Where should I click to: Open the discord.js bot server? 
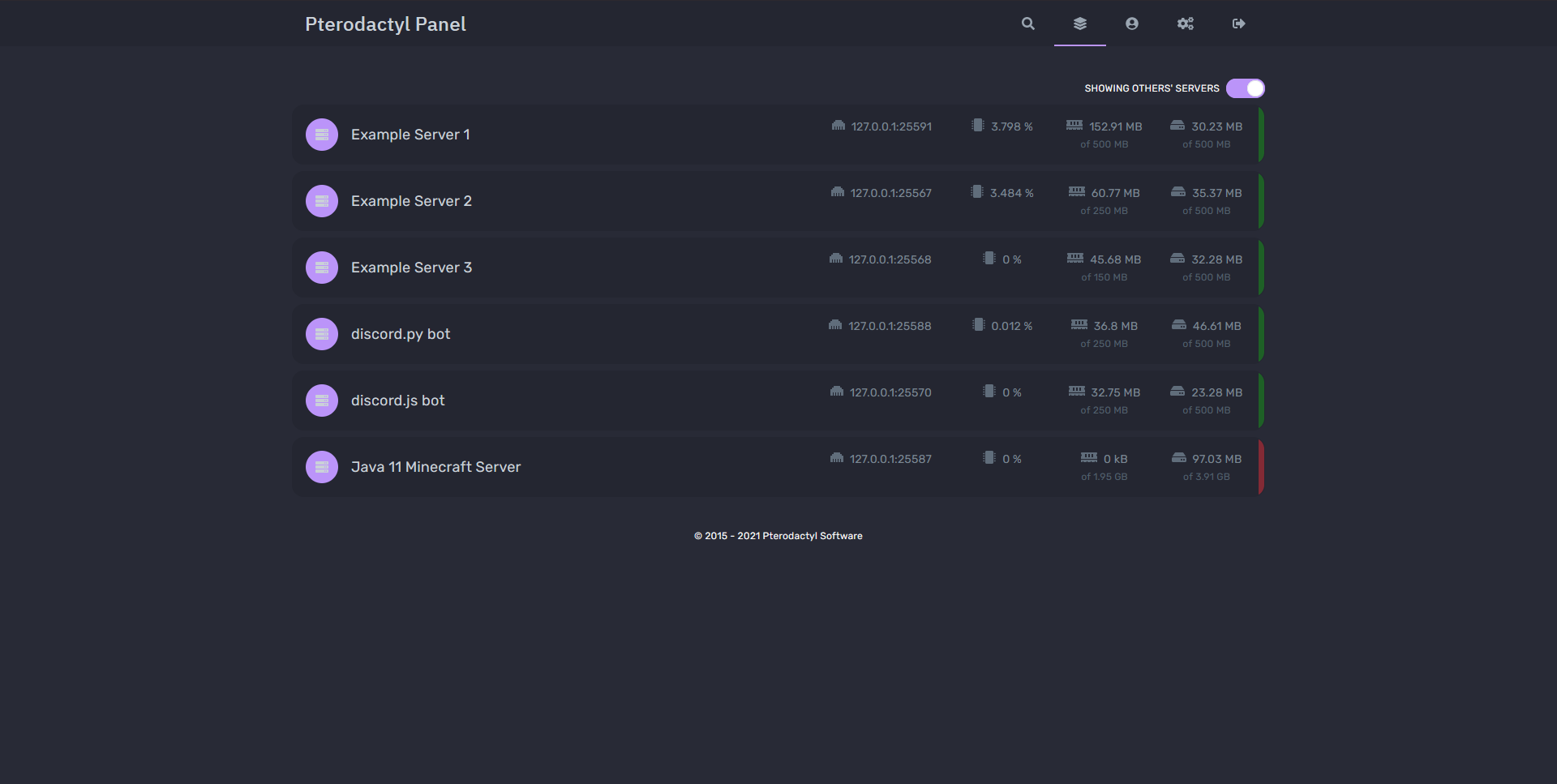pos(397,401)
